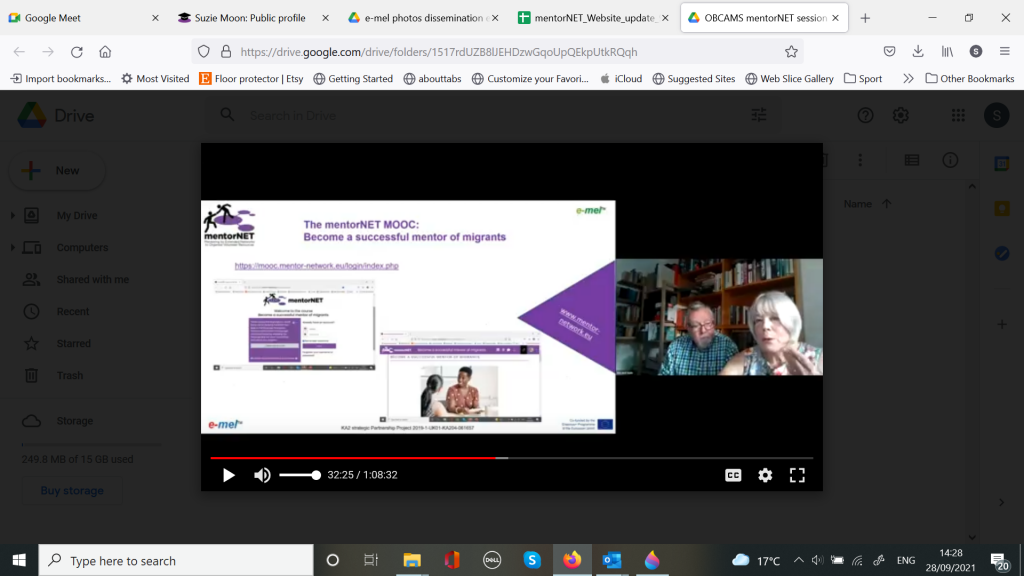Open Outlook from the taskbar
Image resolution: width=1024 pixels, height=576 pixels.
click(611, 560)
